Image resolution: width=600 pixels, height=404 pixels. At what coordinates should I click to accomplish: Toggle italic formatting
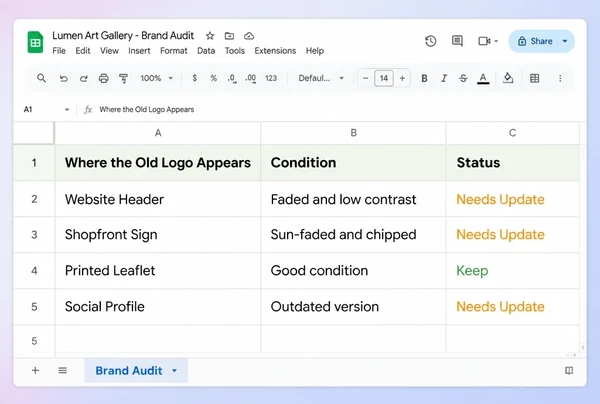(444, 78)
